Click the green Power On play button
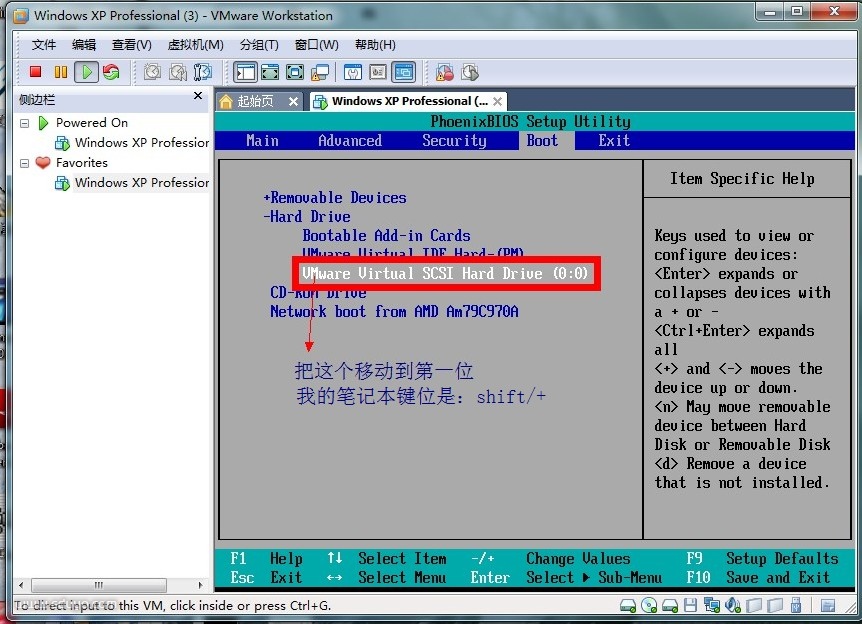 [87, 72]
